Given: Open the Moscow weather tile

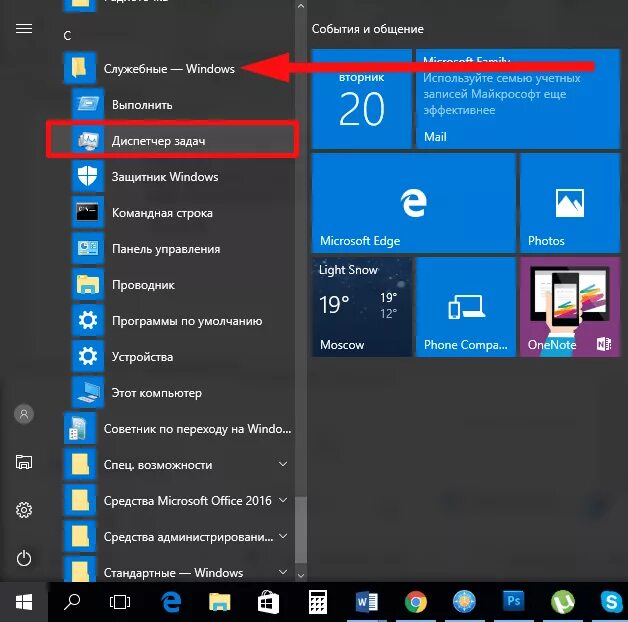Looking at the screenshot, I should click(x=362, y=307).
